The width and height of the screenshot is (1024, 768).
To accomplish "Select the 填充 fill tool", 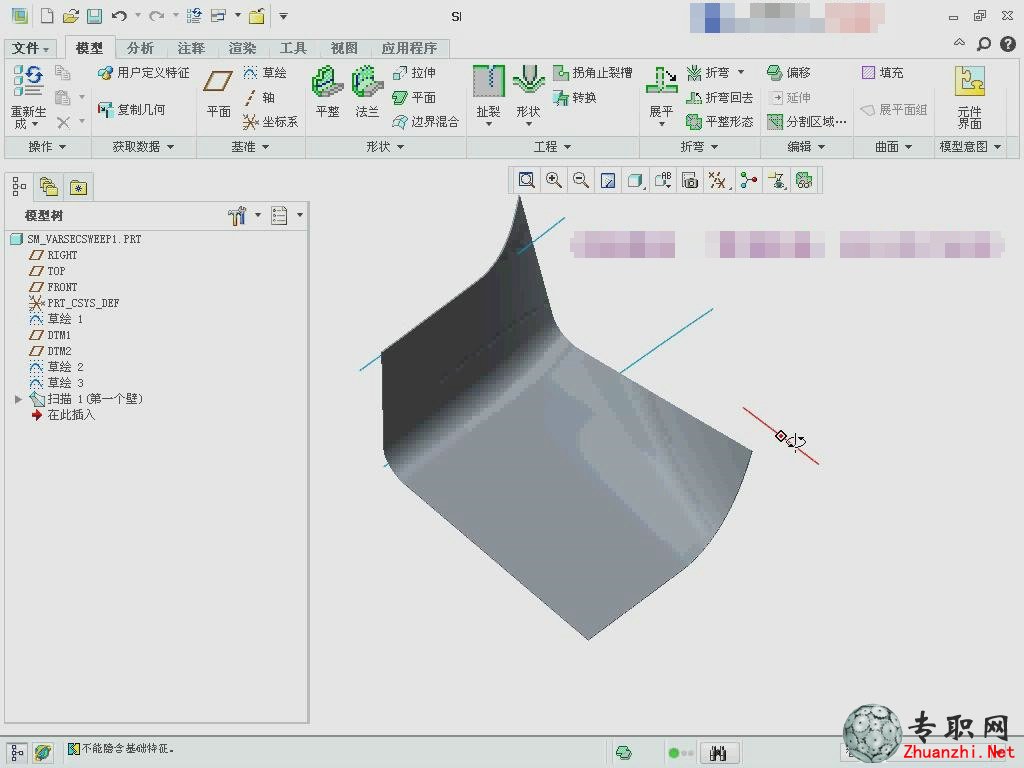I will tap(882, 72).
